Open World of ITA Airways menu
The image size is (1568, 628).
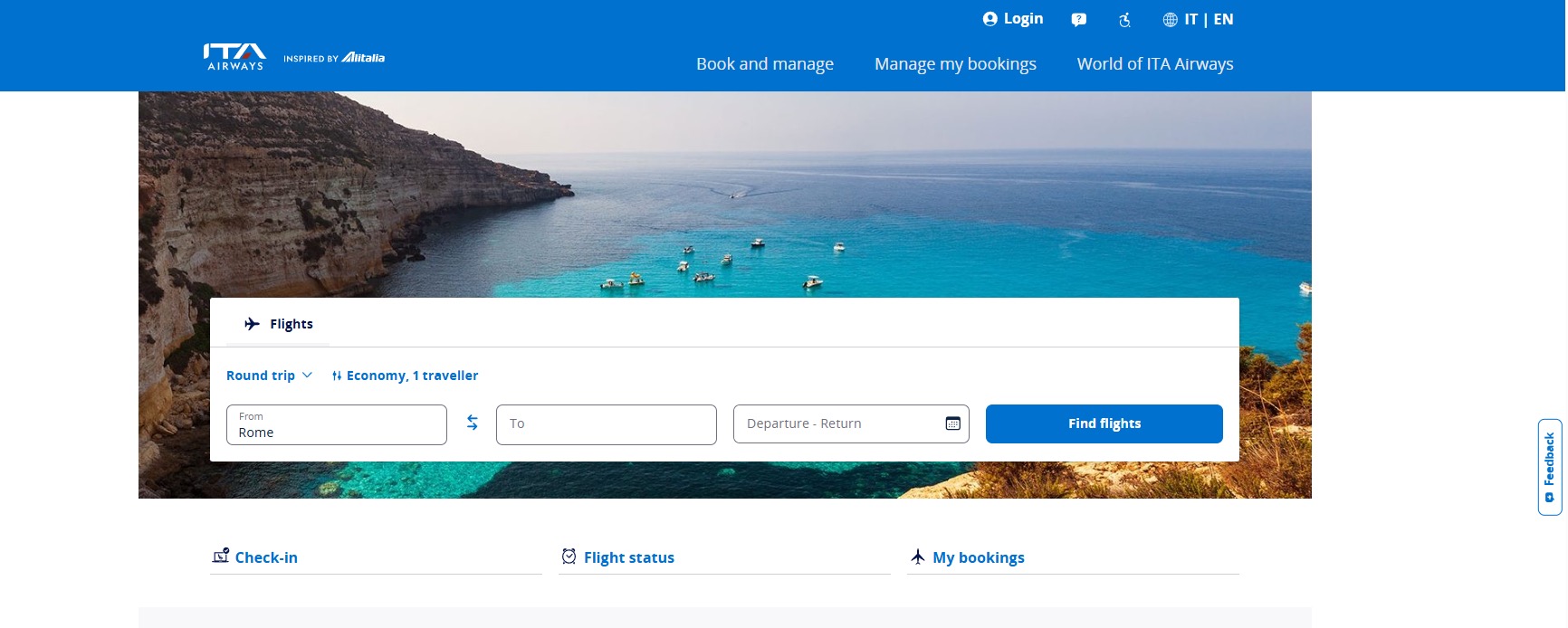point(1154,64)
